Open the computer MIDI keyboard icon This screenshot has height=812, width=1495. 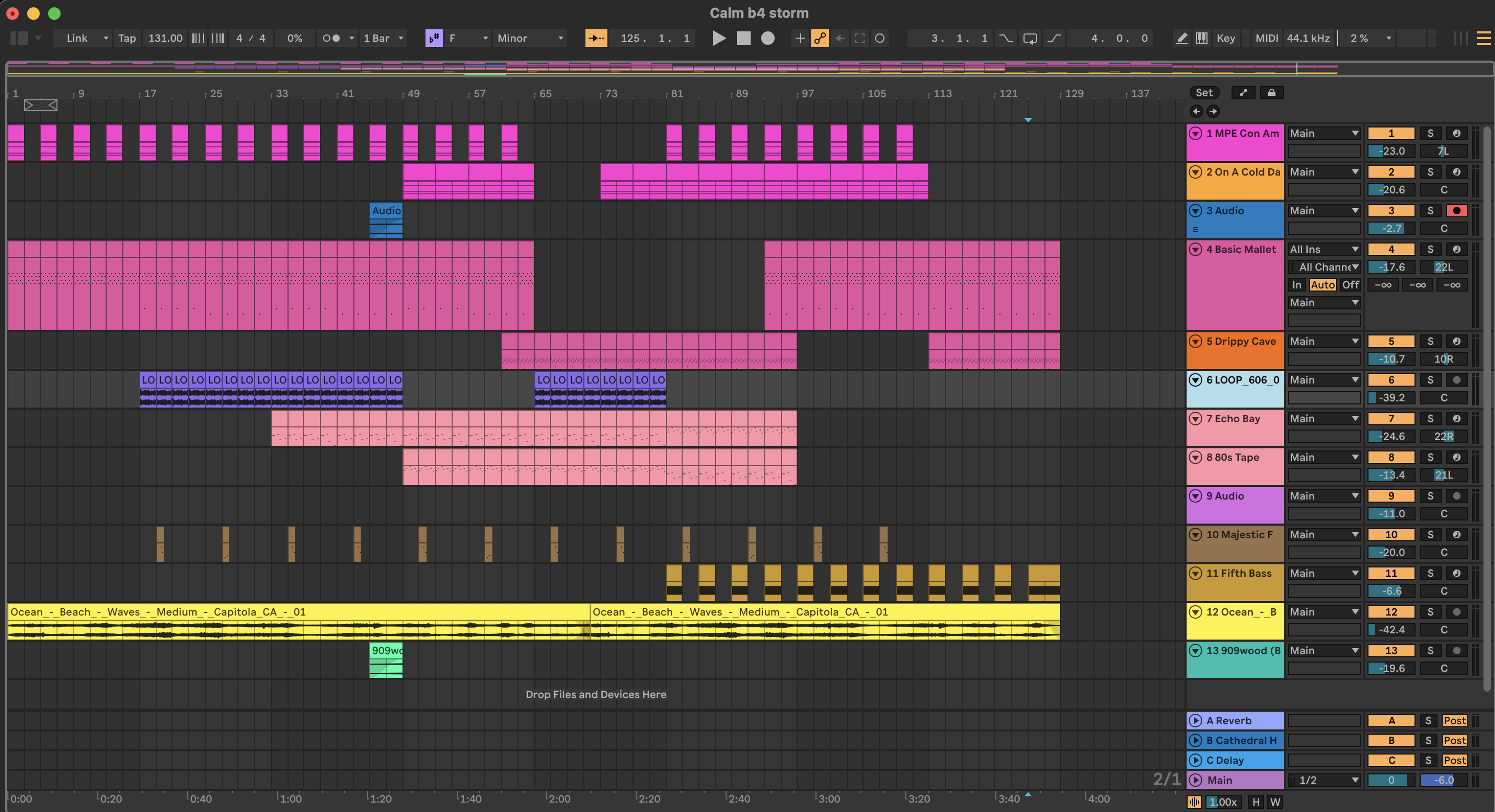coord(1201,38)
